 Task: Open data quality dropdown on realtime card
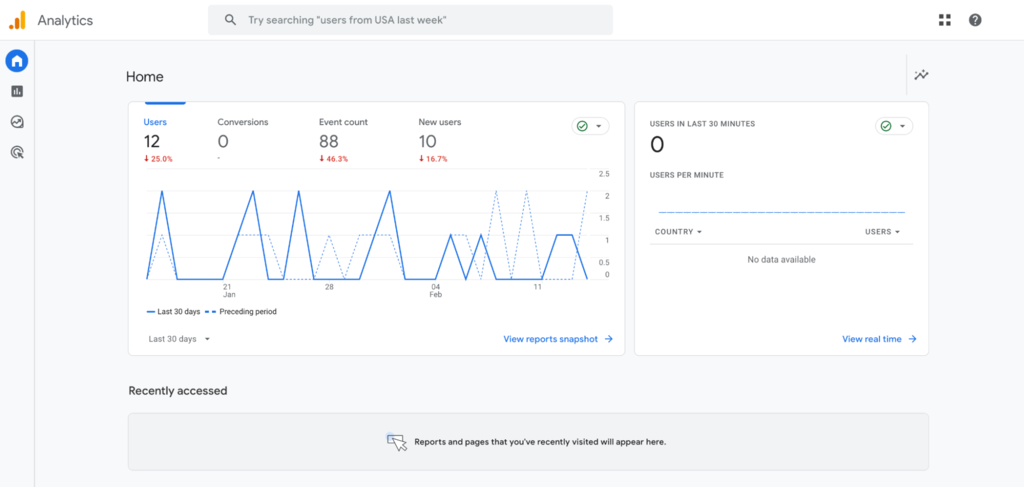[894, 126]
